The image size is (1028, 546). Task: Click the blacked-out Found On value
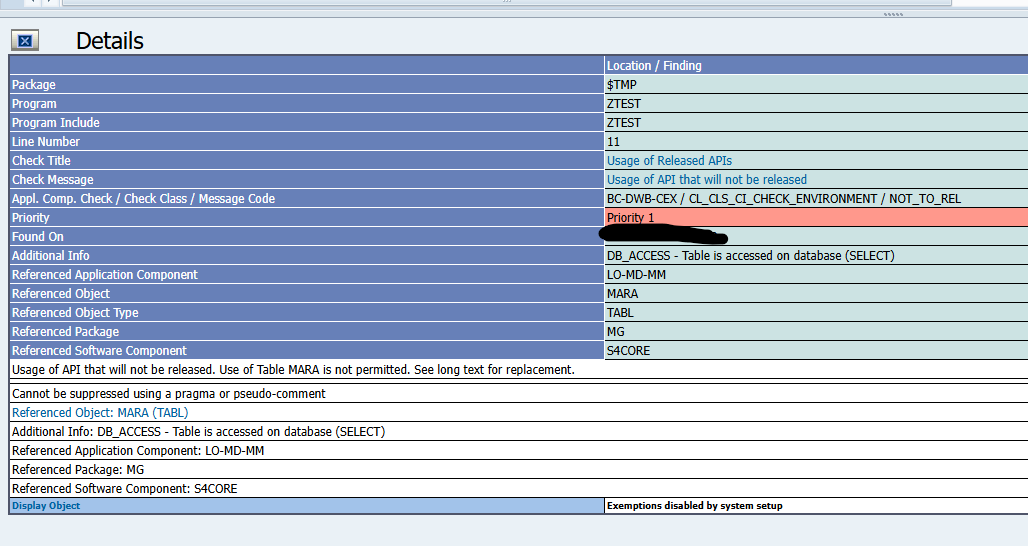(x=662, y=236)
